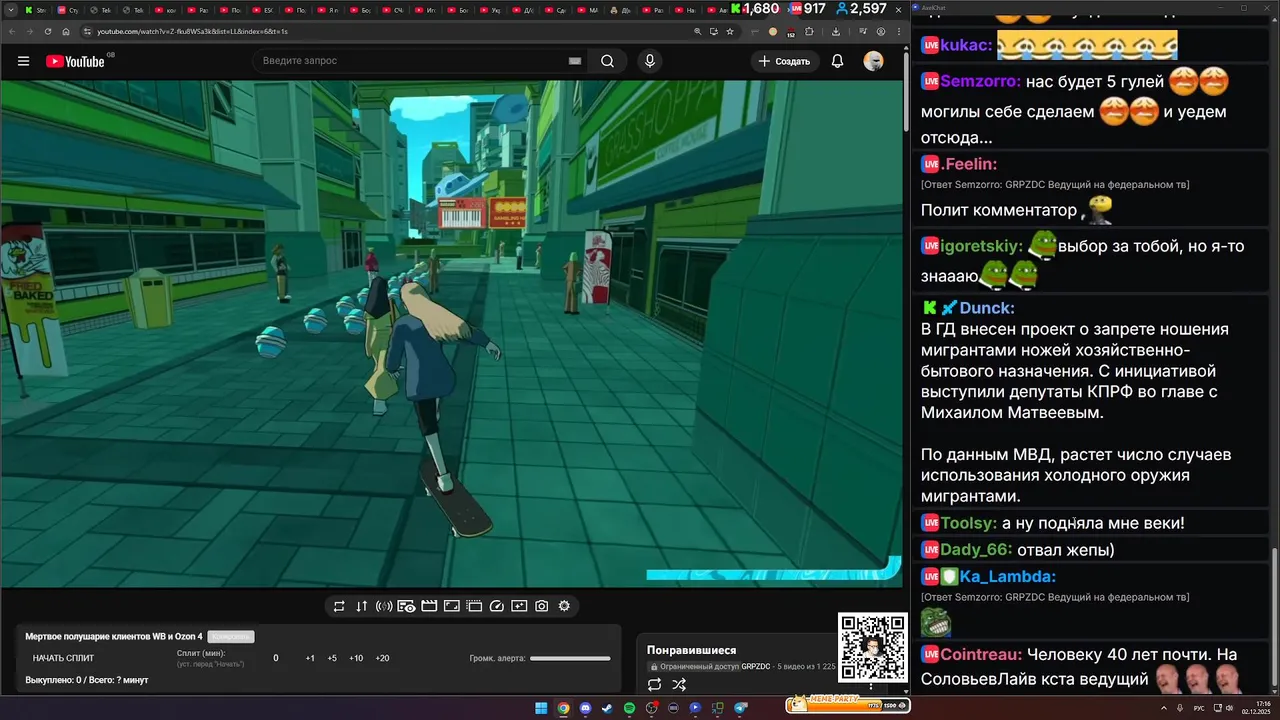The height and width of the screenshot is (720, 1280).
Task: Toggle the loop icon in video toolbar
Action: tap(339, 606)
